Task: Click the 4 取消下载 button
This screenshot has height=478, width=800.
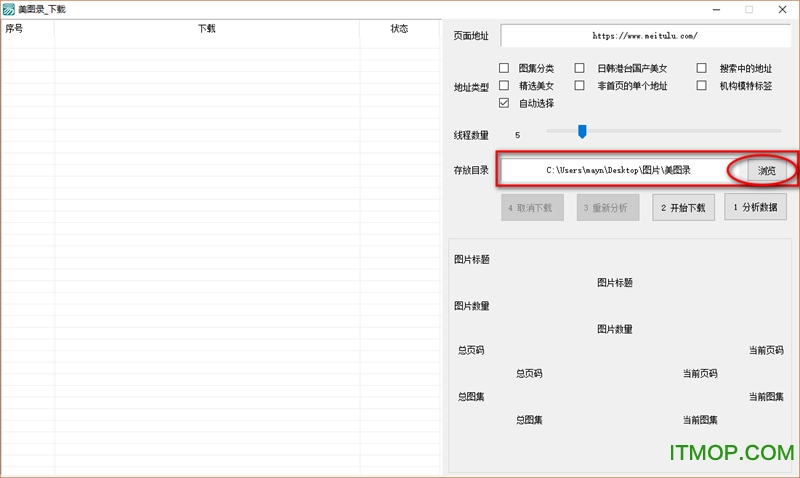Action: click(532, 208)
